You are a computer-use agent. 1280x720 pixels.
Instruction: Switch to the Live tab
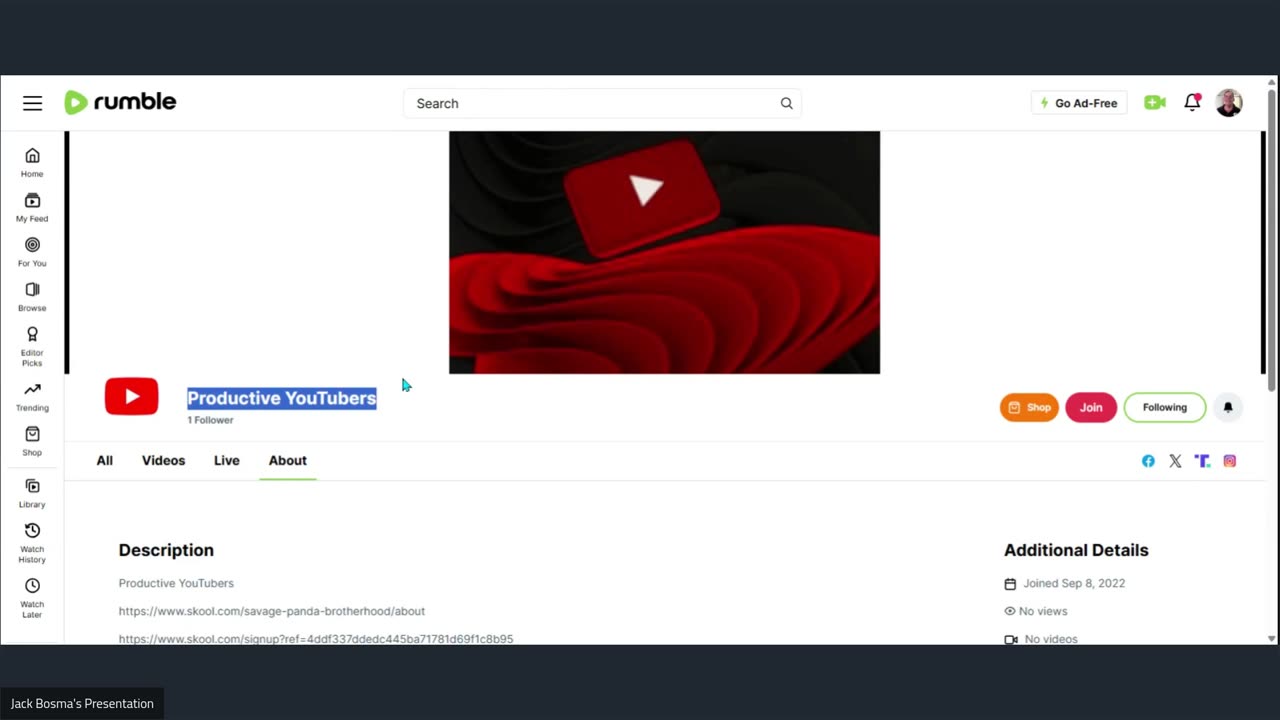[x=226, y=460]
